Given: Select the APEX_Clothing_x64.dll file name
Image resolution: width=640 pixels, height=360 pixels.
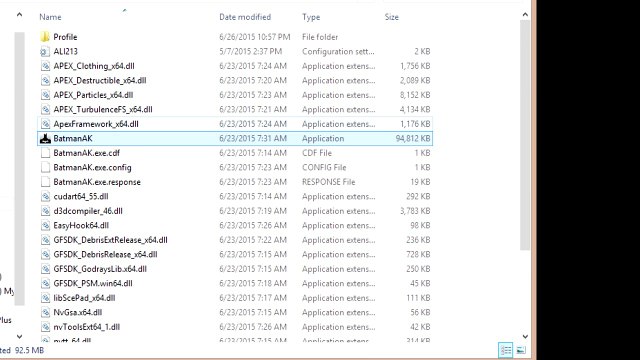Looking at the screenshot, I should (94, 66).
